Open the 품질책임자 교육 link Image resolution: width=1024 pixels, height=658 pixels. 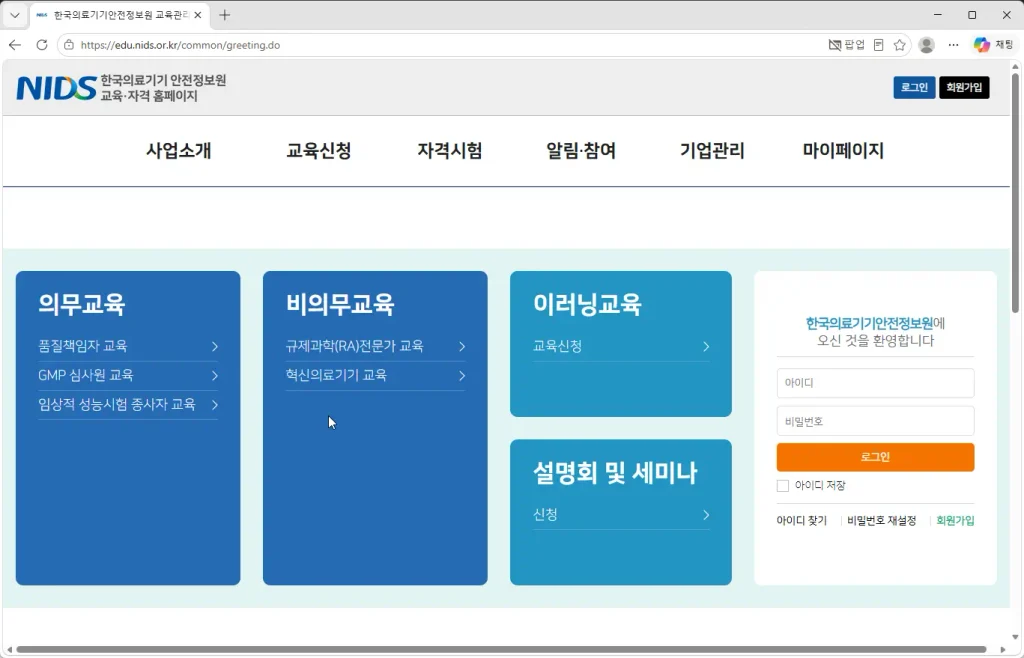point(83,346)
